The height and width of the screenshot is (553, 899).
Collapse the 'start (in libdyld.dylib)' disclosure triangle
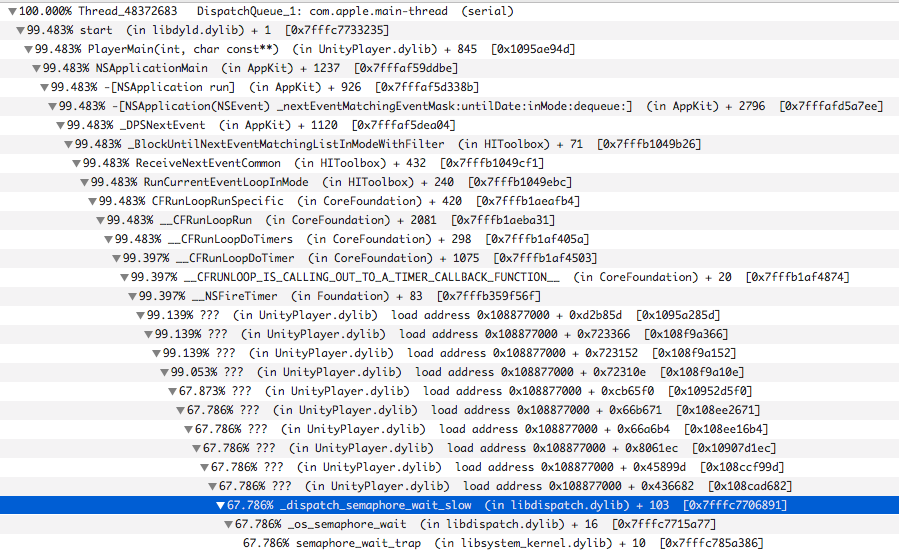[x=20, y=30]
